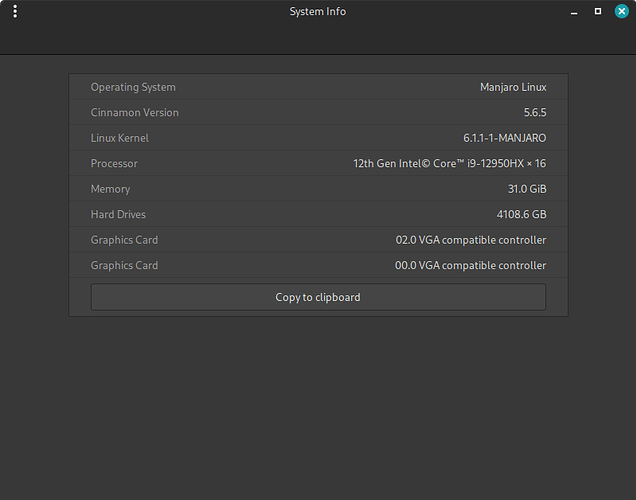Click the 31.0 GiB memory value
Viewport: 636px width, 500px height.
(x=527, y=189)
